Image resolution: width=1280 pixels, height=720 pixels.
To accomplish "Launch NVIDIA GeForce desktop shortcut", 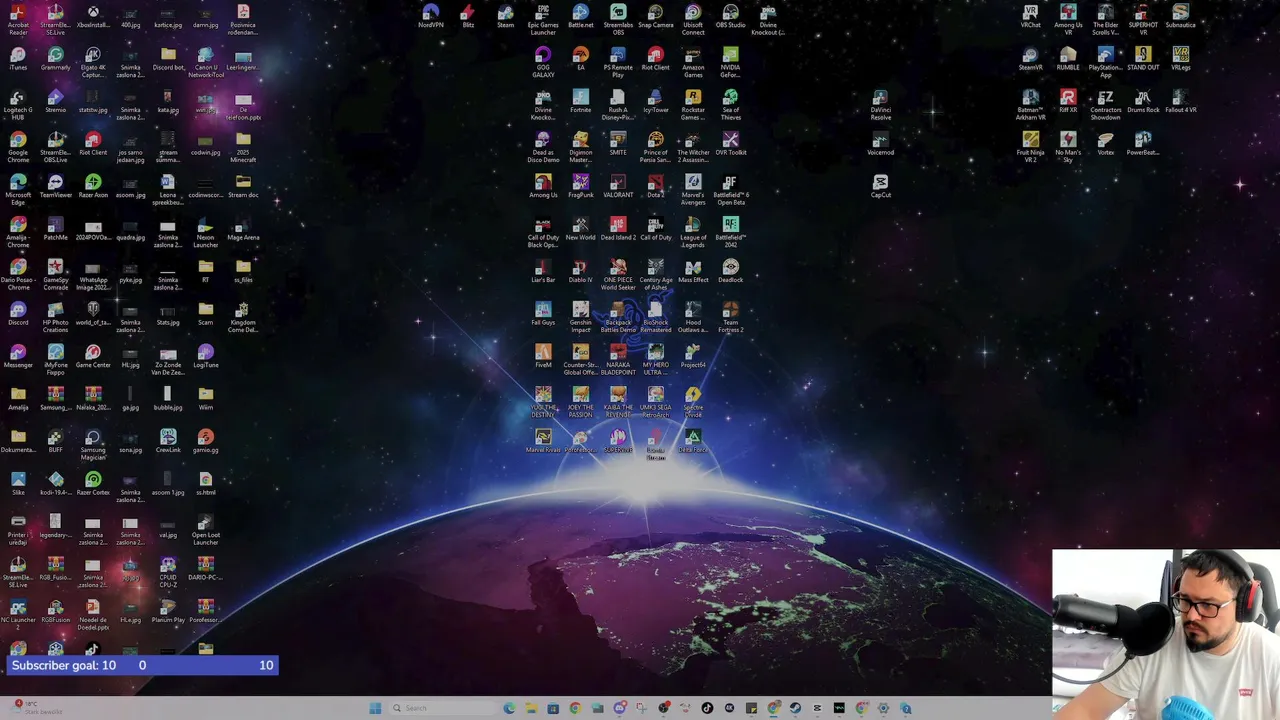I will pos(731,62).
